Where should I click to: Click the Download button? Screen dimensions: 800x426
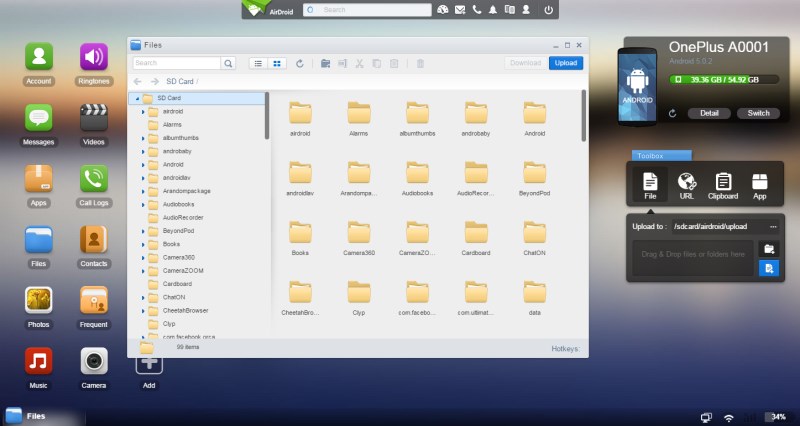coord(526,63)
